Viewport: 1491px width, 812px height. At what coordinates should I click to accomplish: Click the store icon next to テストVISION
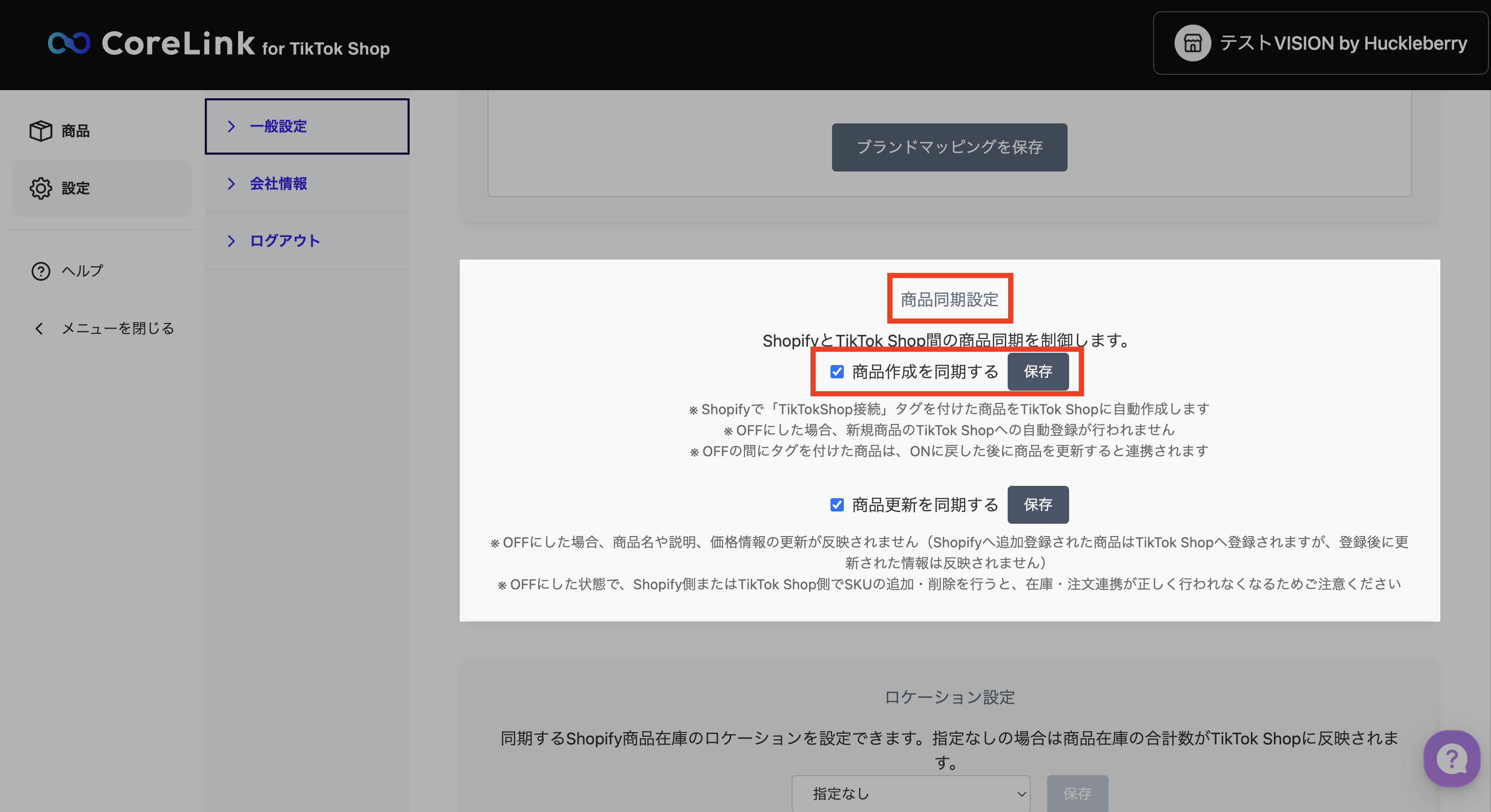pos(1192,44)
